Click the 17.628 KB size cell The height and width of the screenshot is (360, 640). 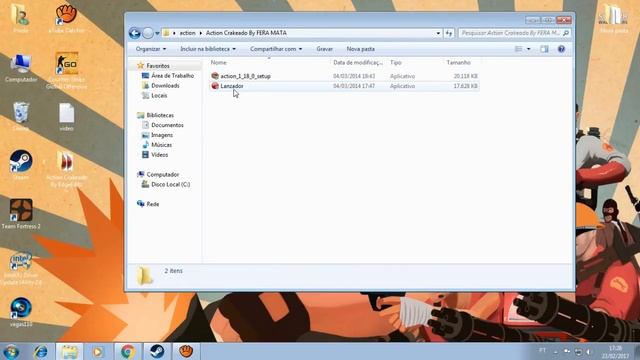point(465,86)
